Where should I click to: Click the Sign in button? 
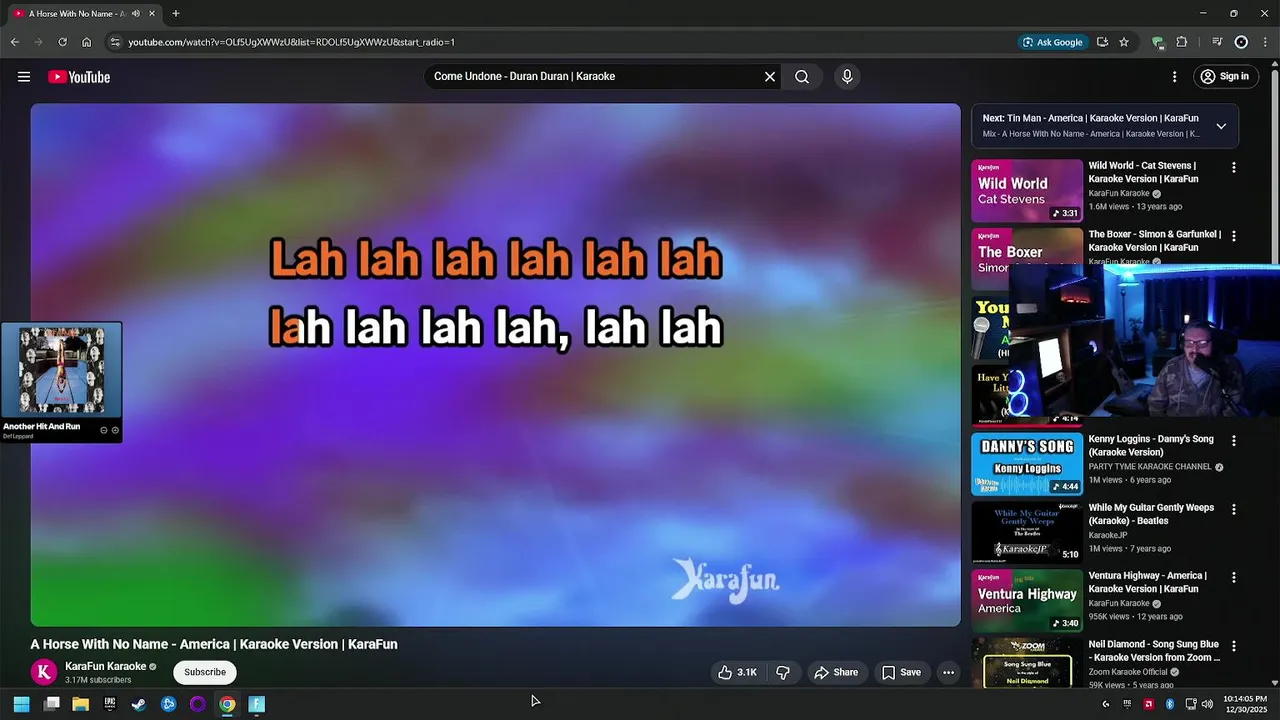(x=1225, y=77)
